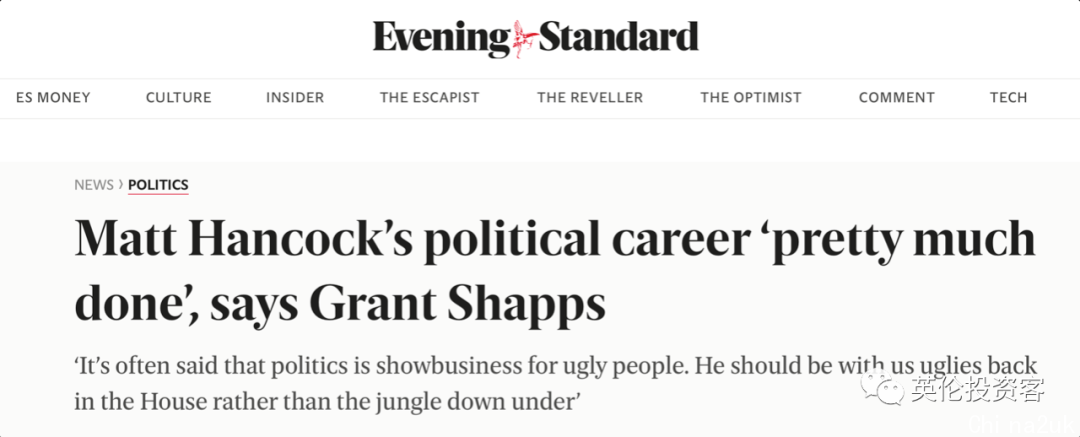The image size is (1080, 437).
Task: Open the COMMENT section
Action: click(x=897, y=98)
